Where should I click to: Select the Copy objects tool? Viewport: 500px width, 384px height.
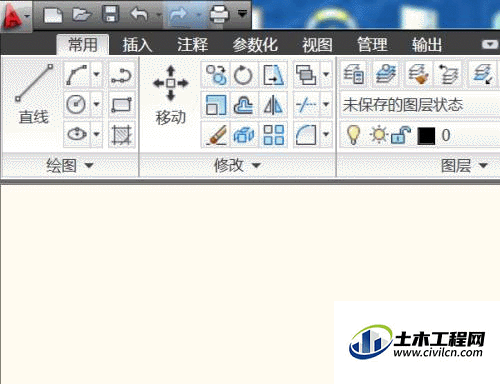(216, 74)
